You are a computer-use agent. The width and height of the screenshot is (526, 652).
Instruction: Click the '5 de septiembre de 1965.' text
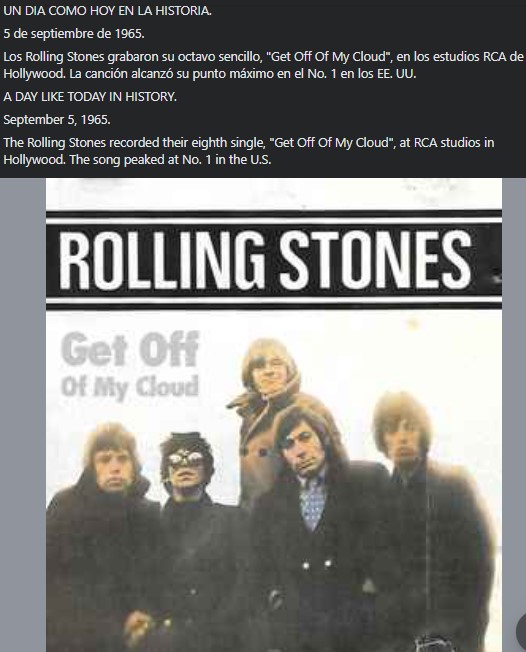pyautogui.click(x=74, y=34)
